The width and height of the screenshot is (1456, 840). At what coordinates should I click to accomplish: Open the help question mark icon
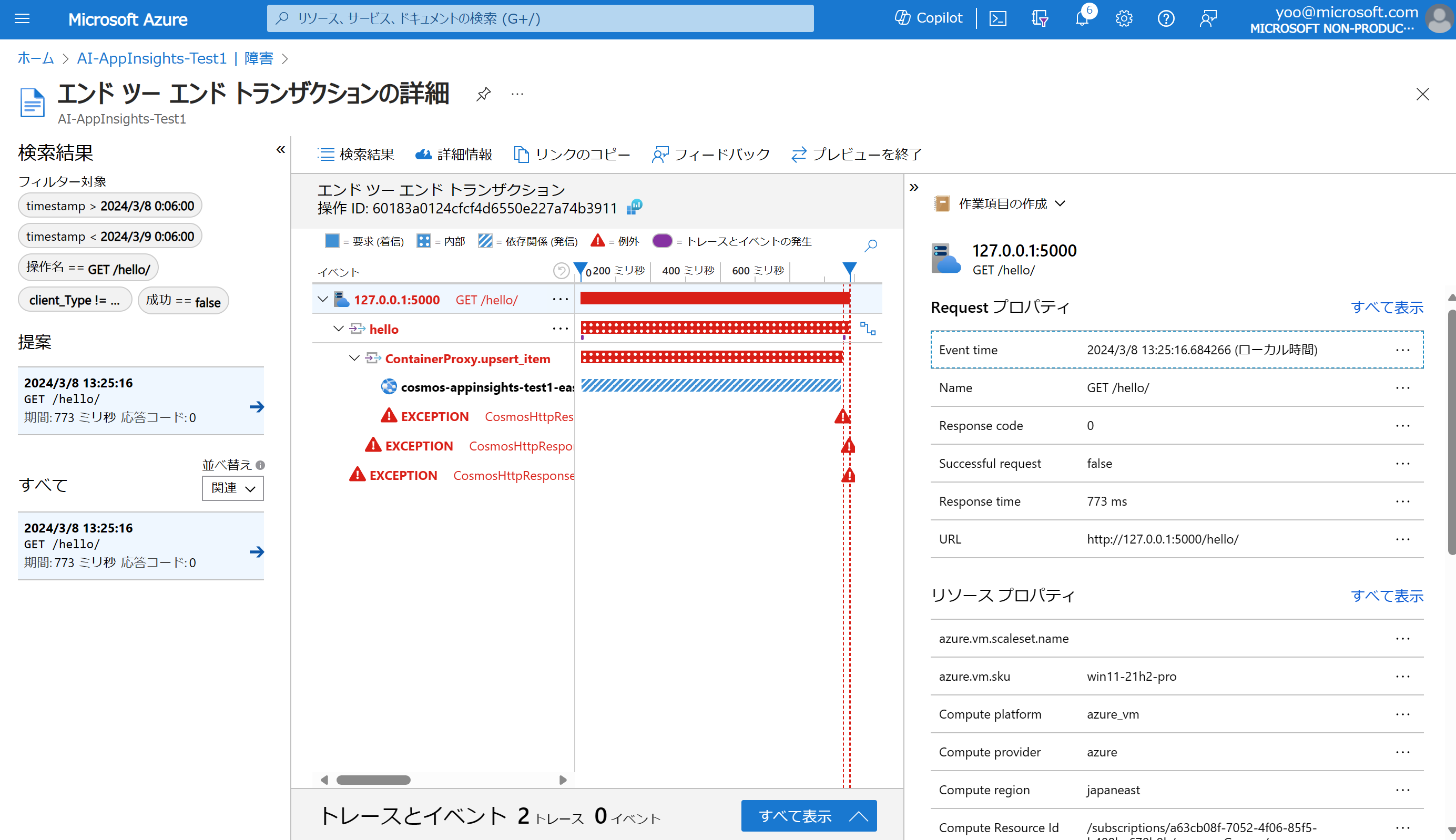coord(1166,18)
